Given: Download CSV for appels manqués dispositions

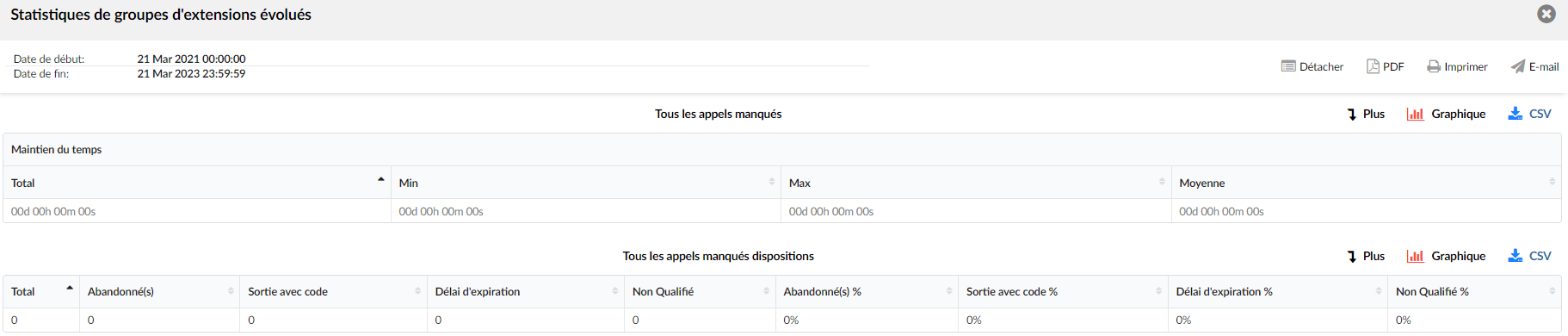Looking at the screenshot, I should pos(1529,256).
